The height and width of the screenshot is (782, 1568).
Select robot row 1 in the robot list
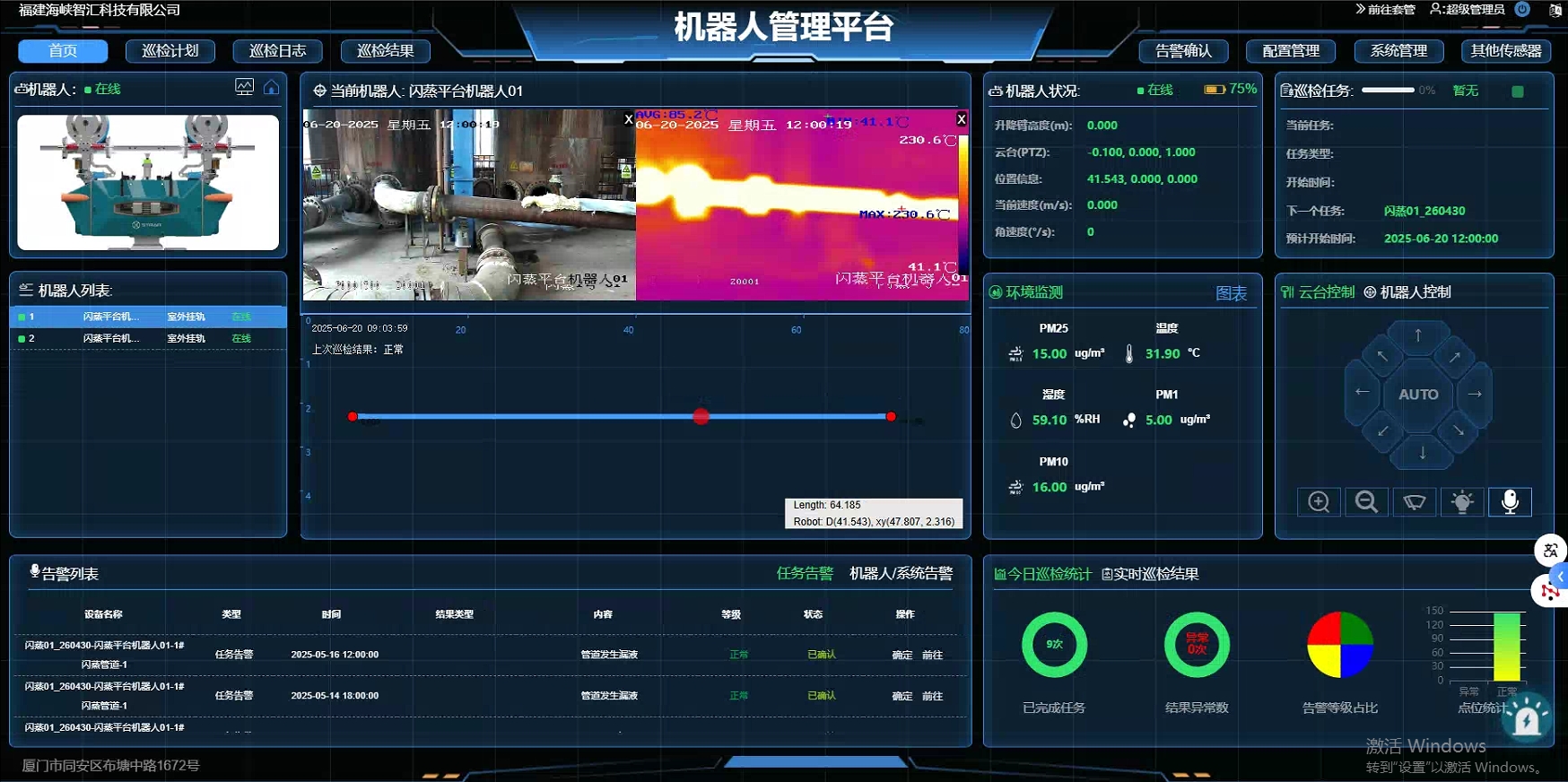pos(148,317)
